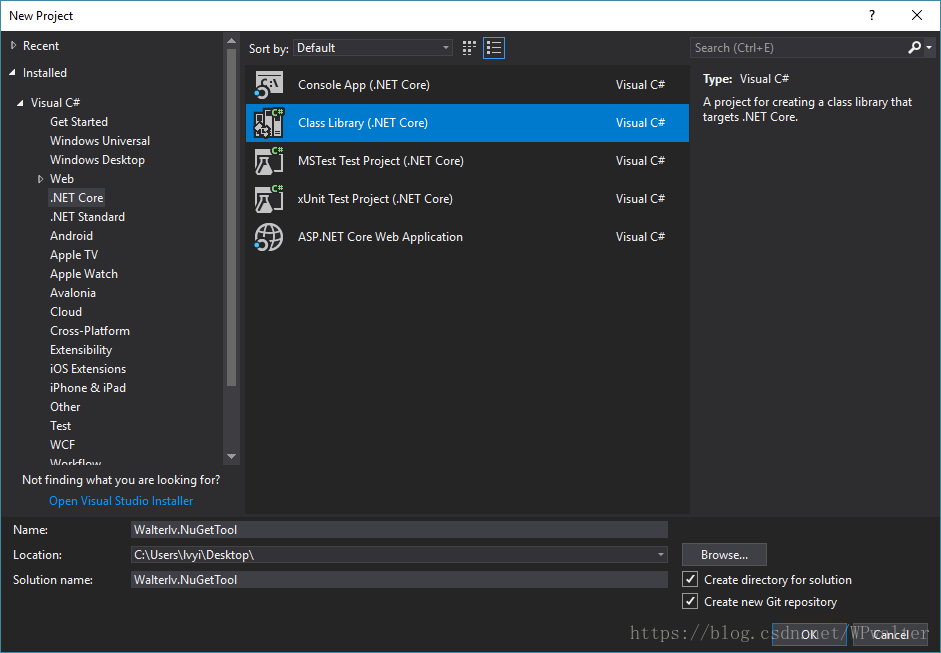Open search options dropdown arrow
941x653 pixels.
929,47
